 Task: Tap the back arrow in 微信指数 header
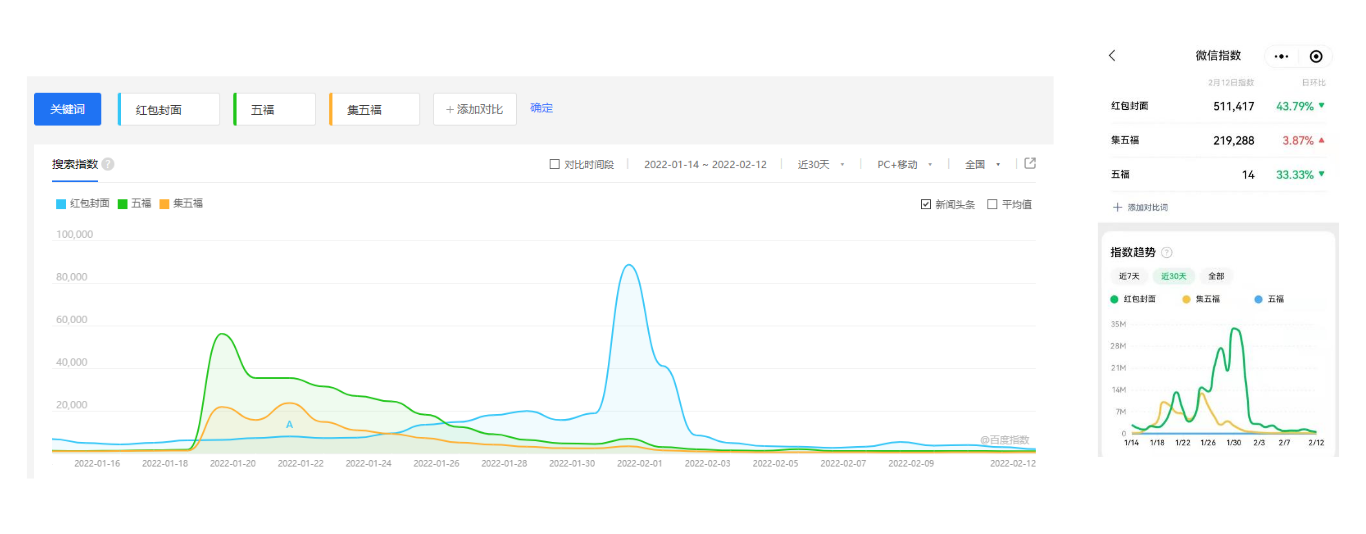tap(1112, 56)
